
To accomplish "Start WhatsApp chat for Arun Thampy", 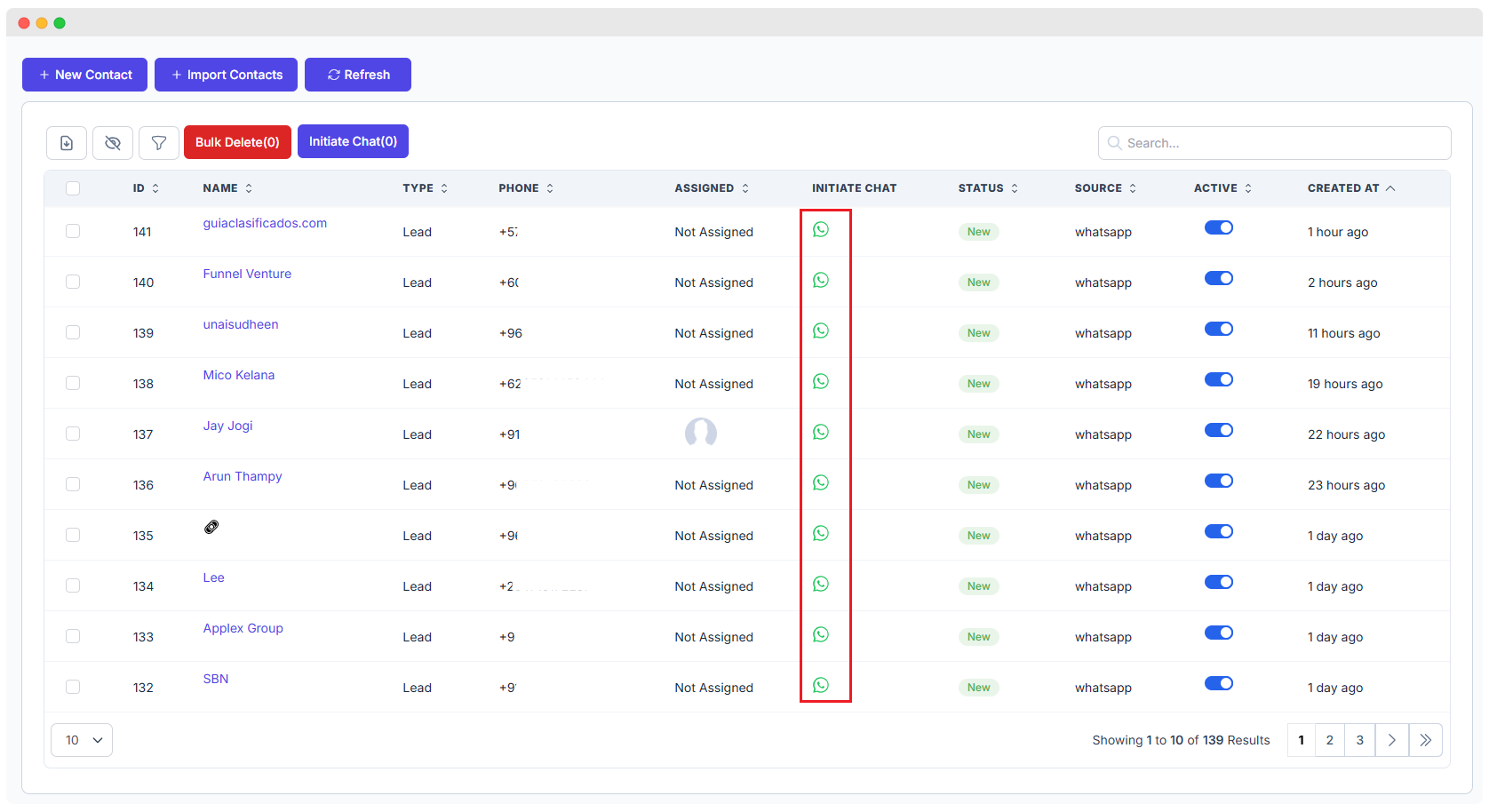I will (x=821, y=482).
